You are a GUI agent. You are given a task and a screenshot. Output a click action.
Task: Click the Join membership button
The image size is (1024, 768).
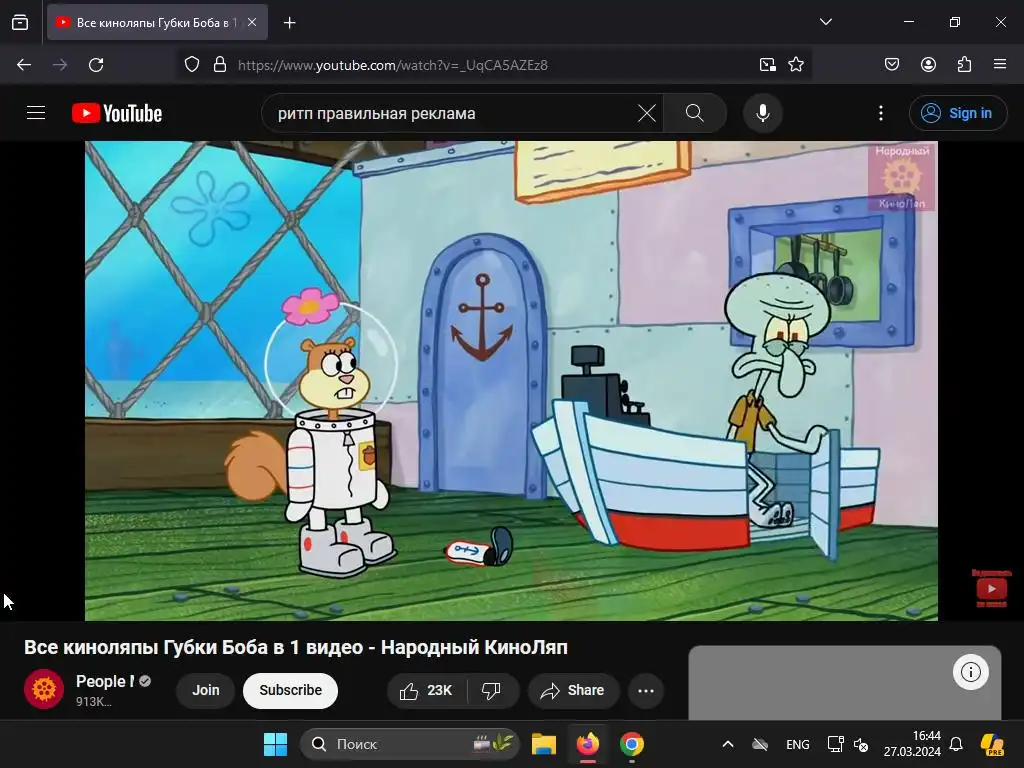coord(206,690)
